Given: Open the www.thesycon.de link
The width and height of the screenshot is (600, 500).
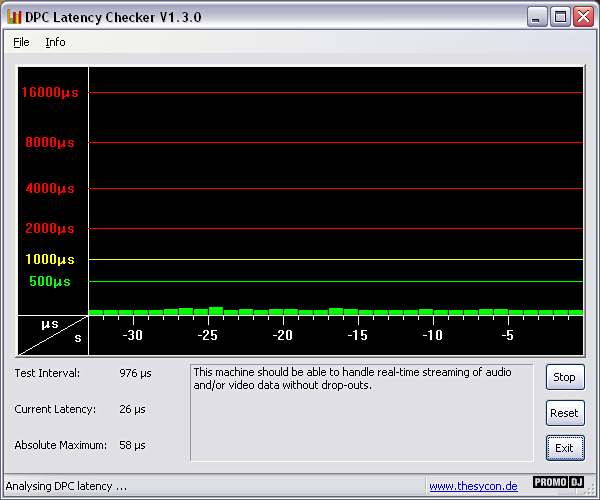Looking at the screenshot, I should pos(473,486).
